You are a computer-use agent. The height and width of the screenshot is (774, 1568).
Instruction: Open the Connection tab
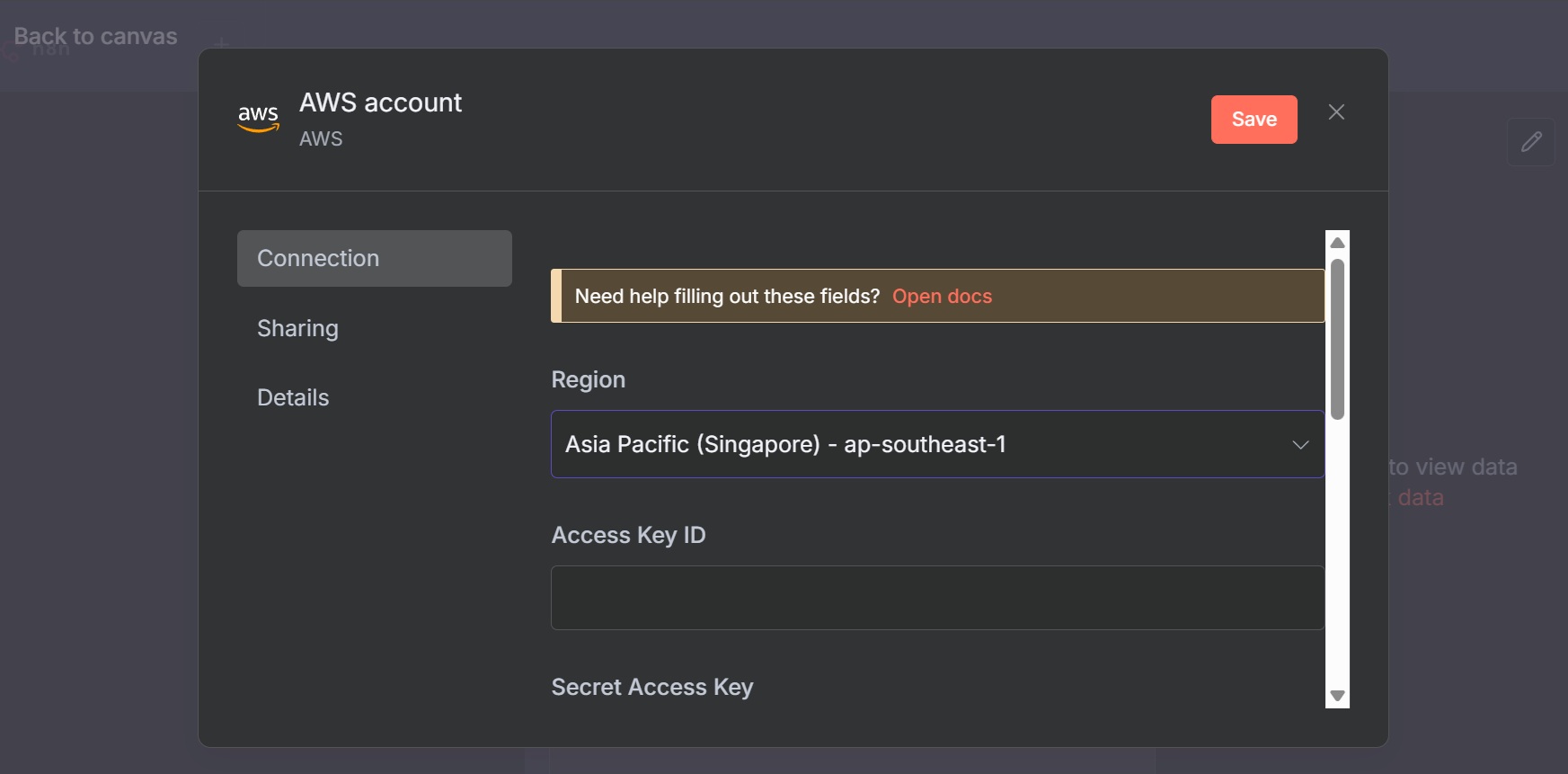pos(375,258)
